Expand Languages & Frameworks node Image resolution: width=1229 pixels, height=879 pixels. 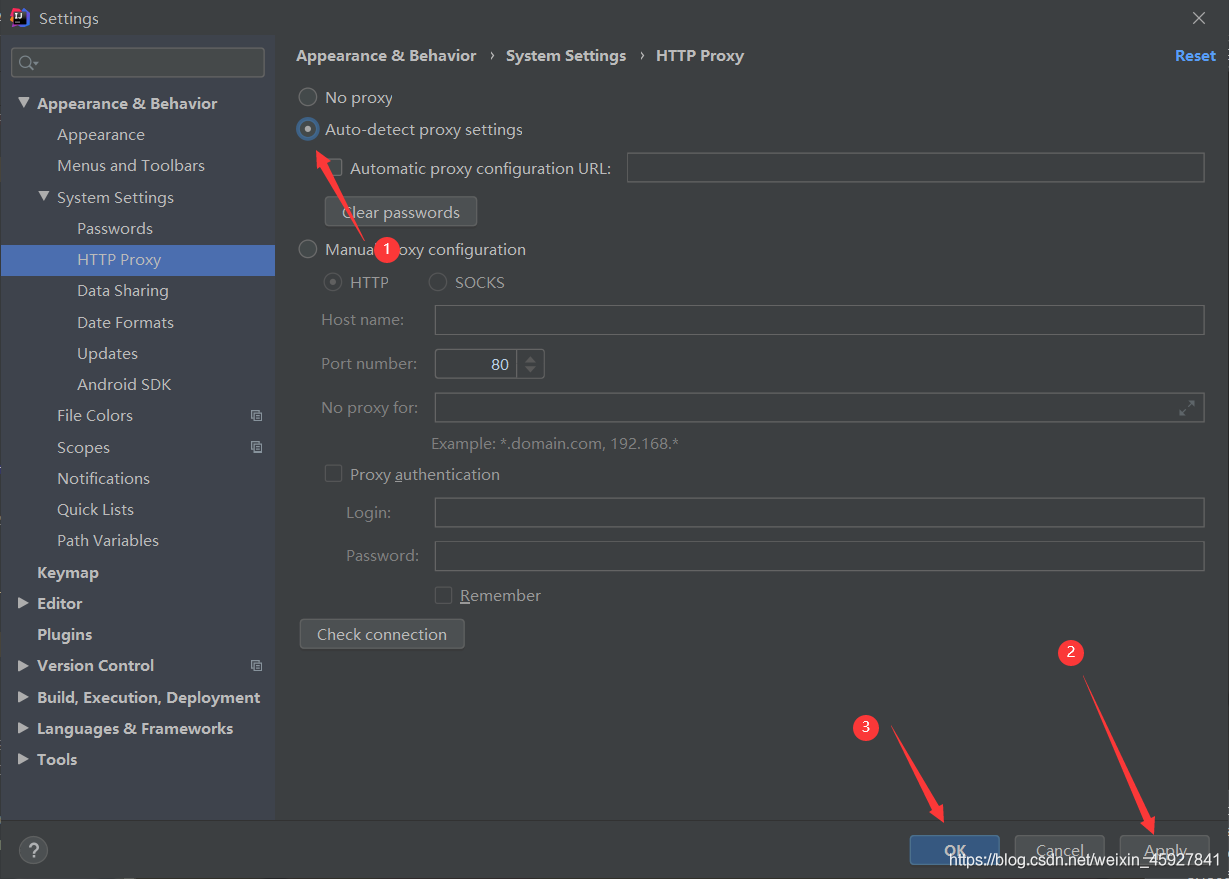click(24, 728)
